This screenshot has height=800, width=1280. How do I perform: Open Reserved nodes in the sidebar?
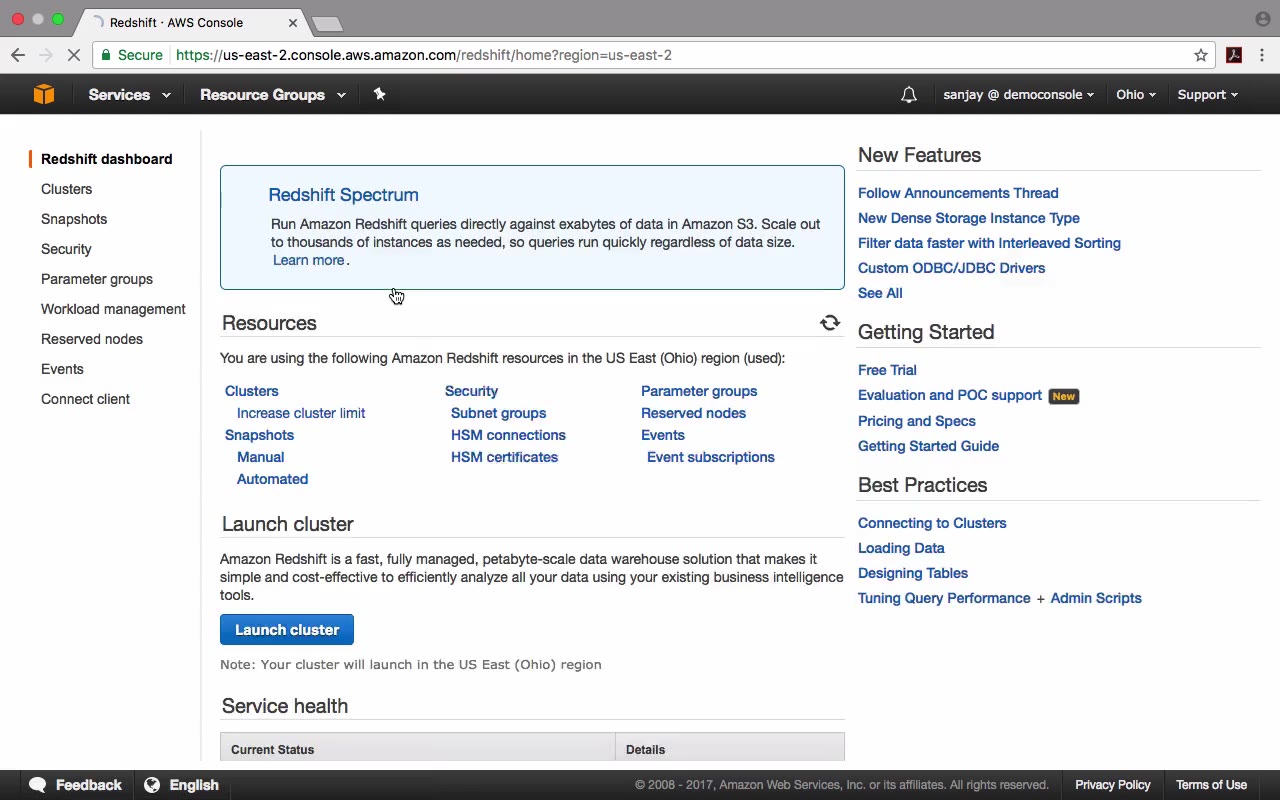pyautogui.click(x=92, y=339)
